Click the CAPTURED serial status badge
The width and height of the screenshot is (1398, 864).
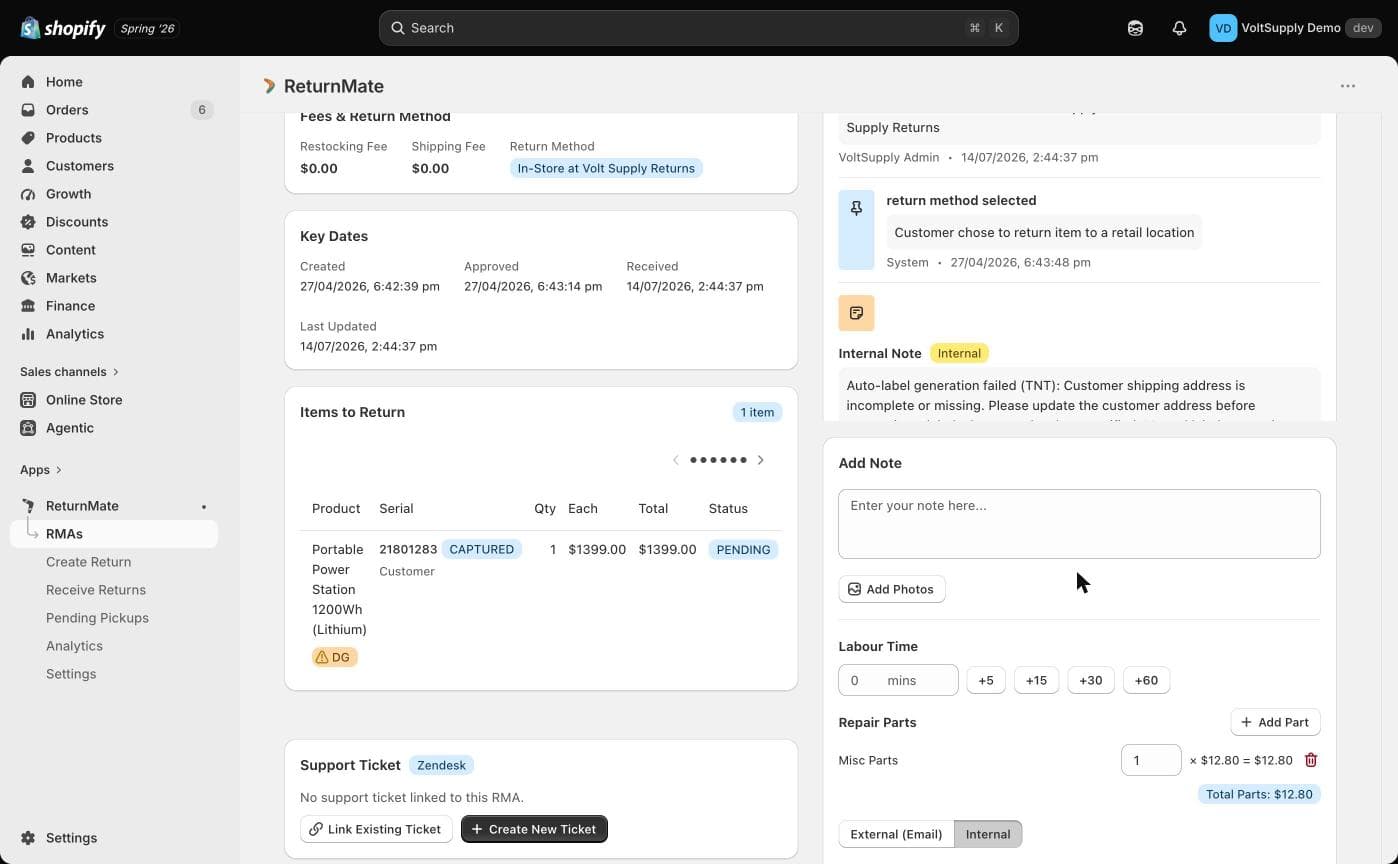click(481, 549)
